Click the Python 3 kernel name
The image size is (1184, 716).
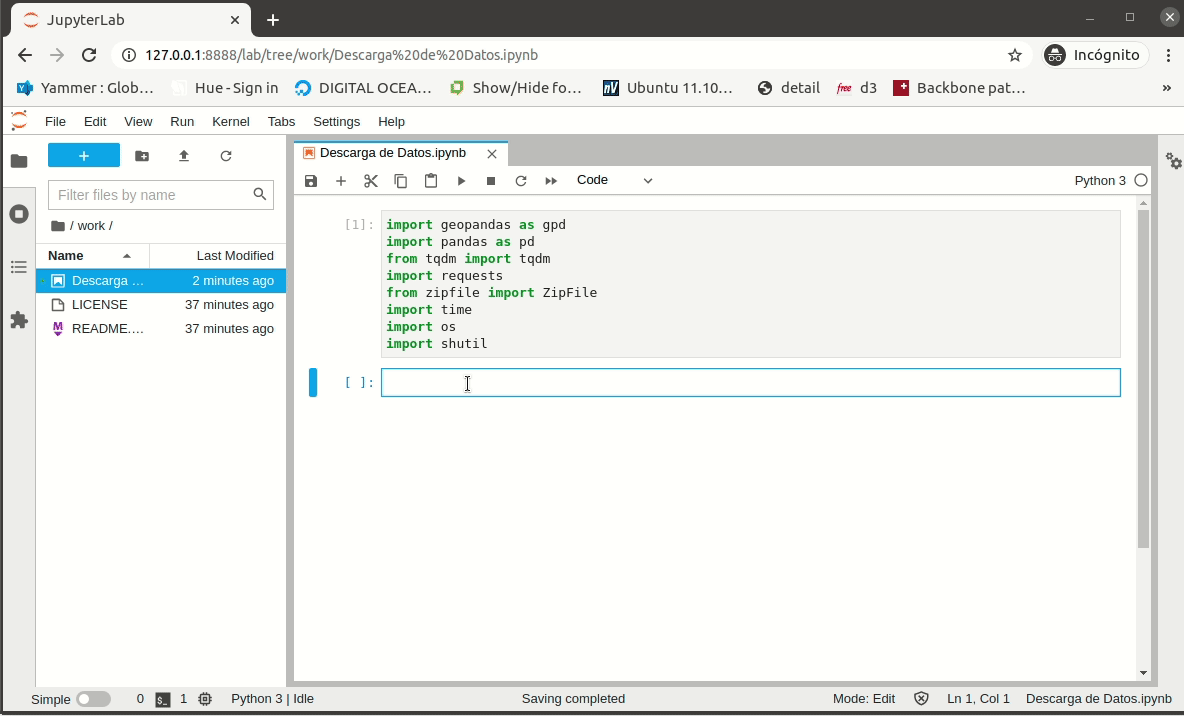(1100, 181)
